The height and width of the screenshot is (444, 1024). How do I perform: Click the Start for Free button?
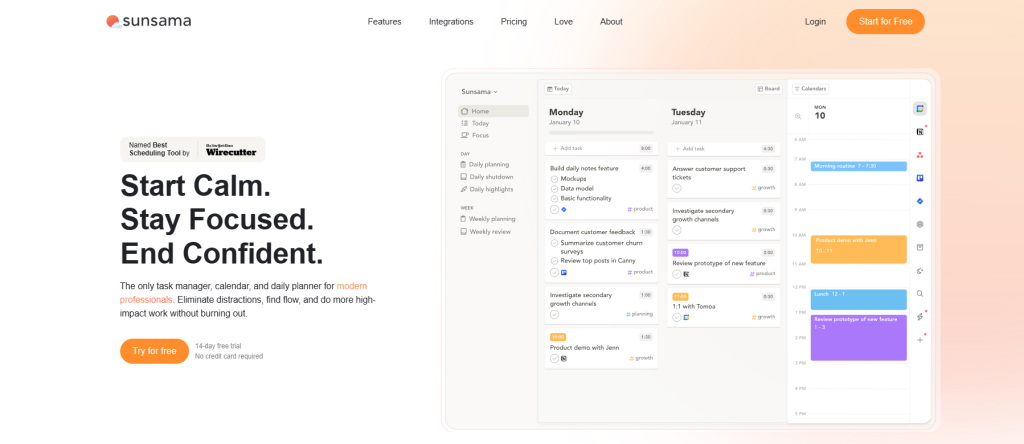[885, 22]
